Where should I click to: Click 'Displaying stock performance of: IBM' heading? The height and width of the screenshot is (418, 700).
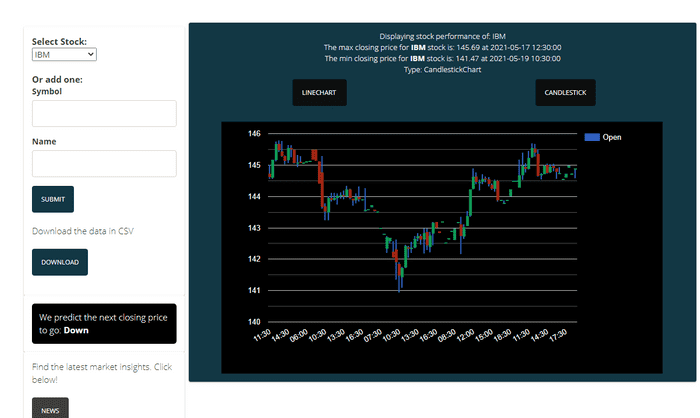[x=442, y=36]
